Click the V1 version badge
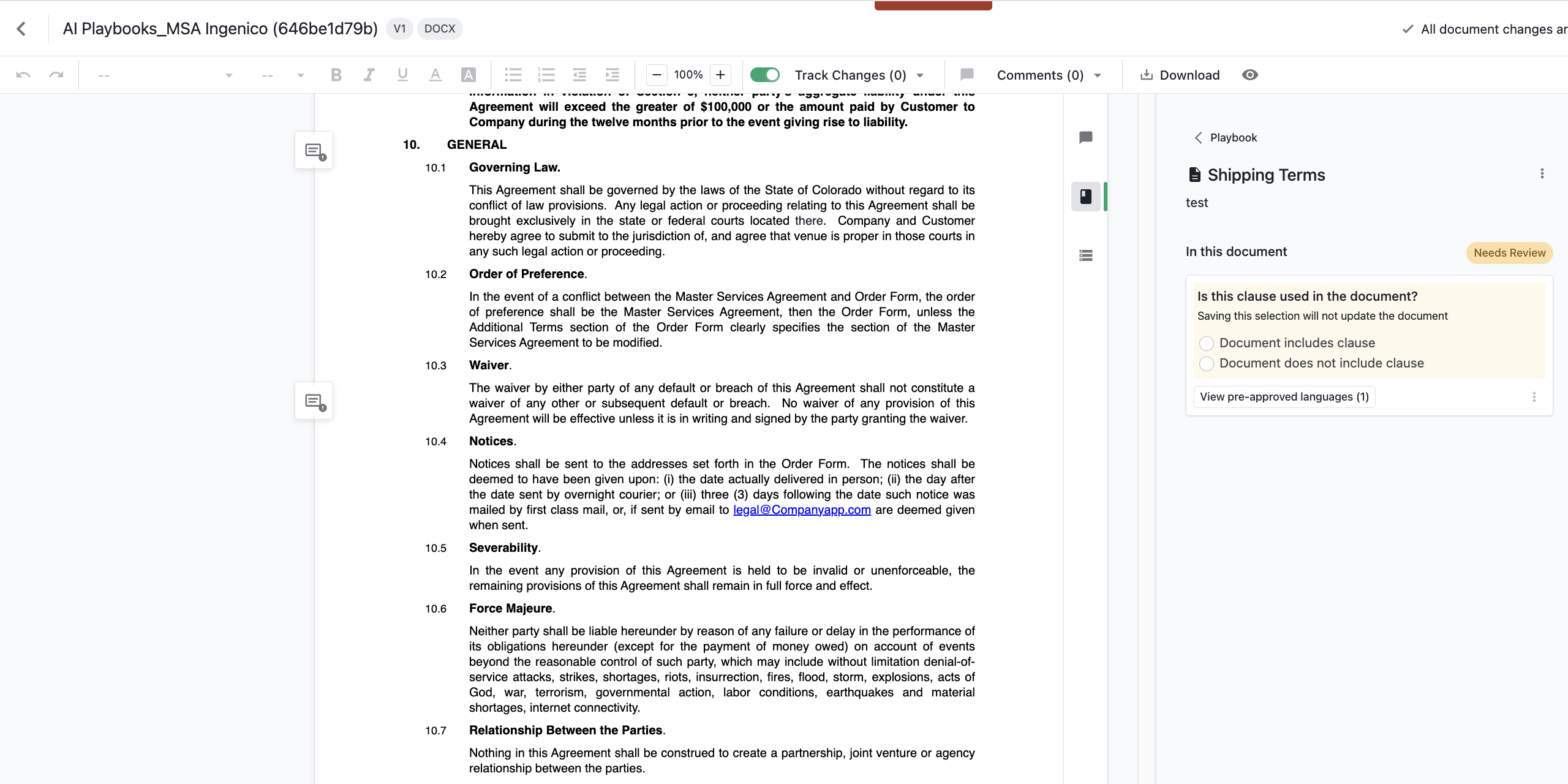The image size is (1568, 784). pyautogui.click(x=399, y=29)
